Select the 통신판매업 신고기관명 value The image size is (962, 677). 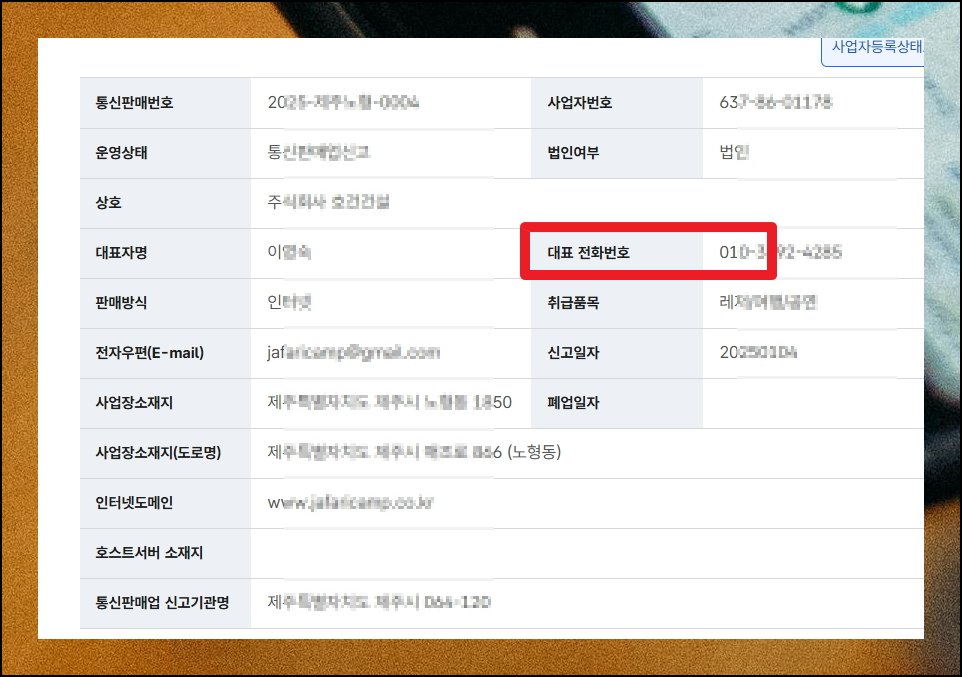pyautogui.click(x=380, y=603)
